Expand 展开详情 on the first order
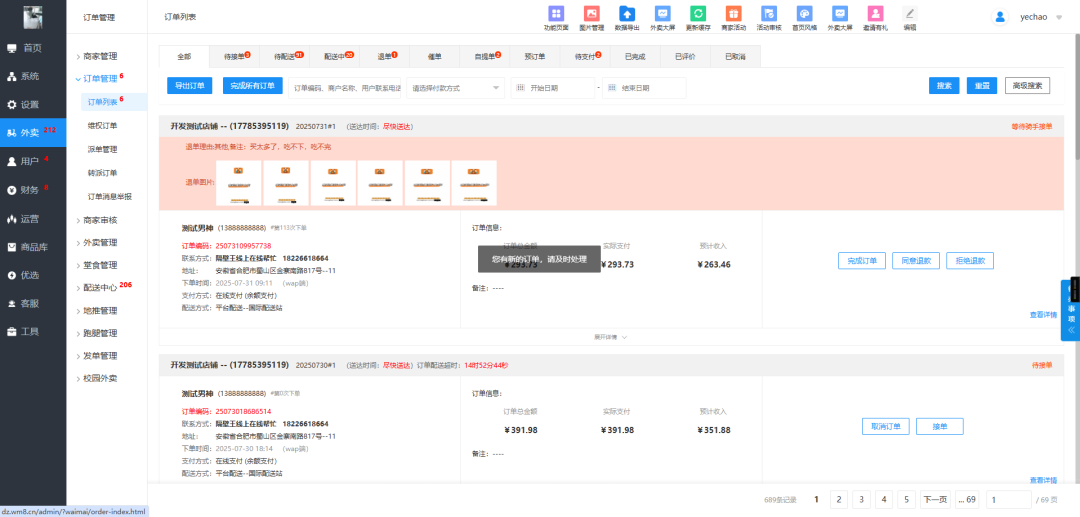The height and width of the screenshot is (517, 1080). [x=610, y=337]
